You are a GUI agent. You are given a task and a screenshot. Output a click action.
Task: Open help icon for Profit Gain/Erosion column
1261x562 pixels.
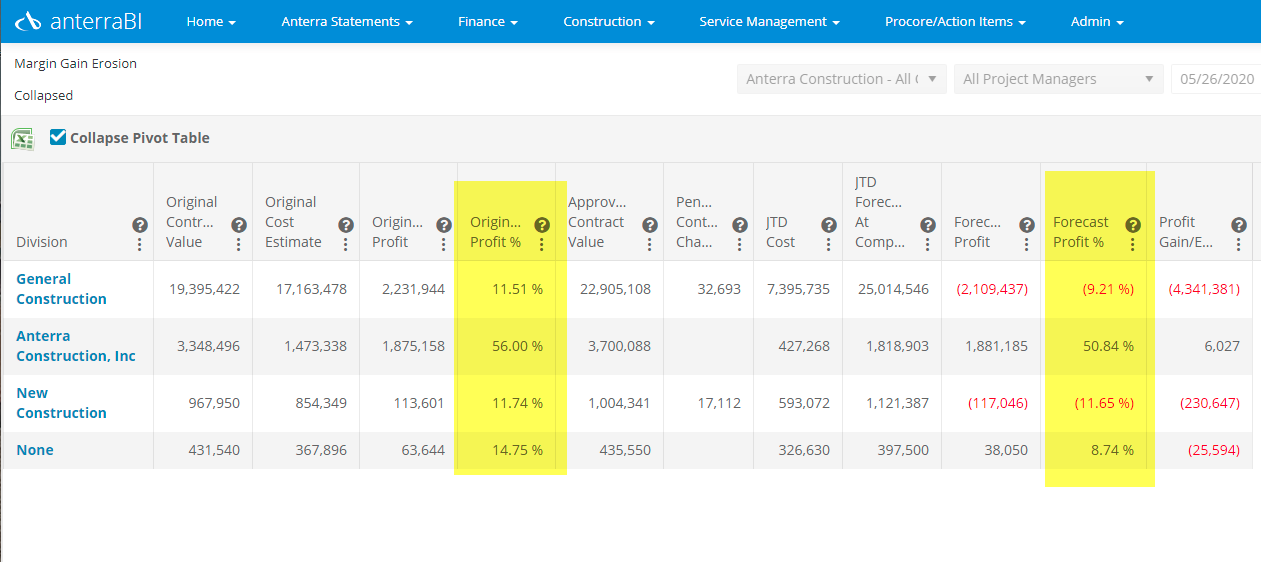[x=1239, y=225]
